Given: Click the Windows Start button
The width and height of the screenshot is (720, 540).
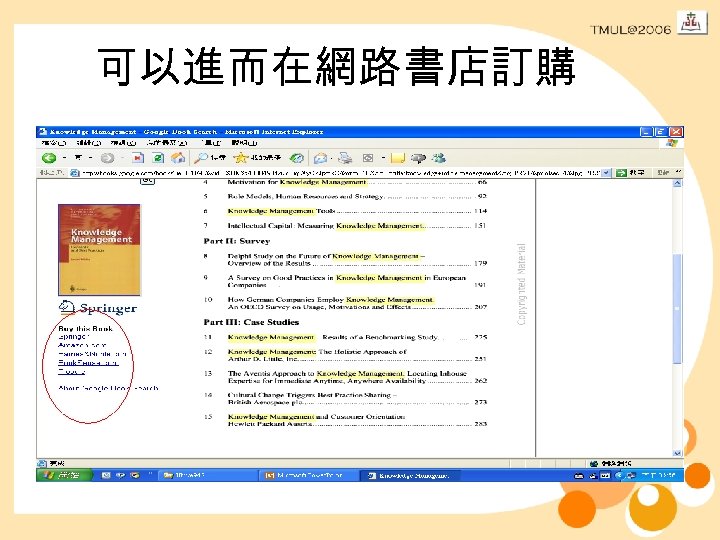Looking at the screenshot, I should coord(63,475).
